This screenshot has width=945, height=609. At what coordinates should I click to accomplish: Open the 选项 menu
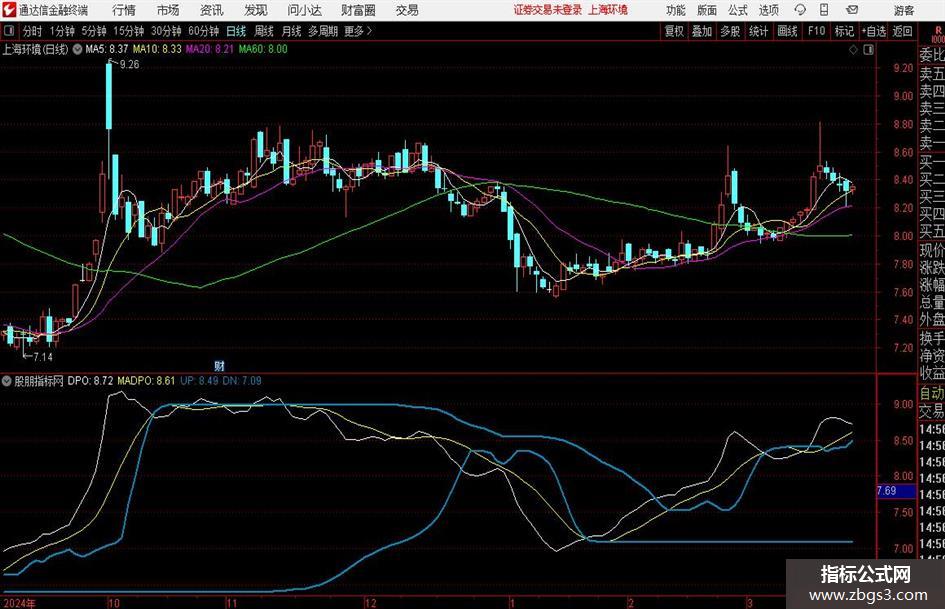[x=768, y=10]
